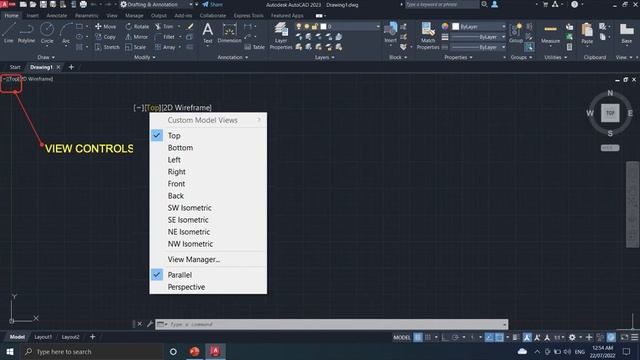Click the object color wheel icon
Image resolution: width=640 pixels, height=360 pixels.
(x=445, y=27)
